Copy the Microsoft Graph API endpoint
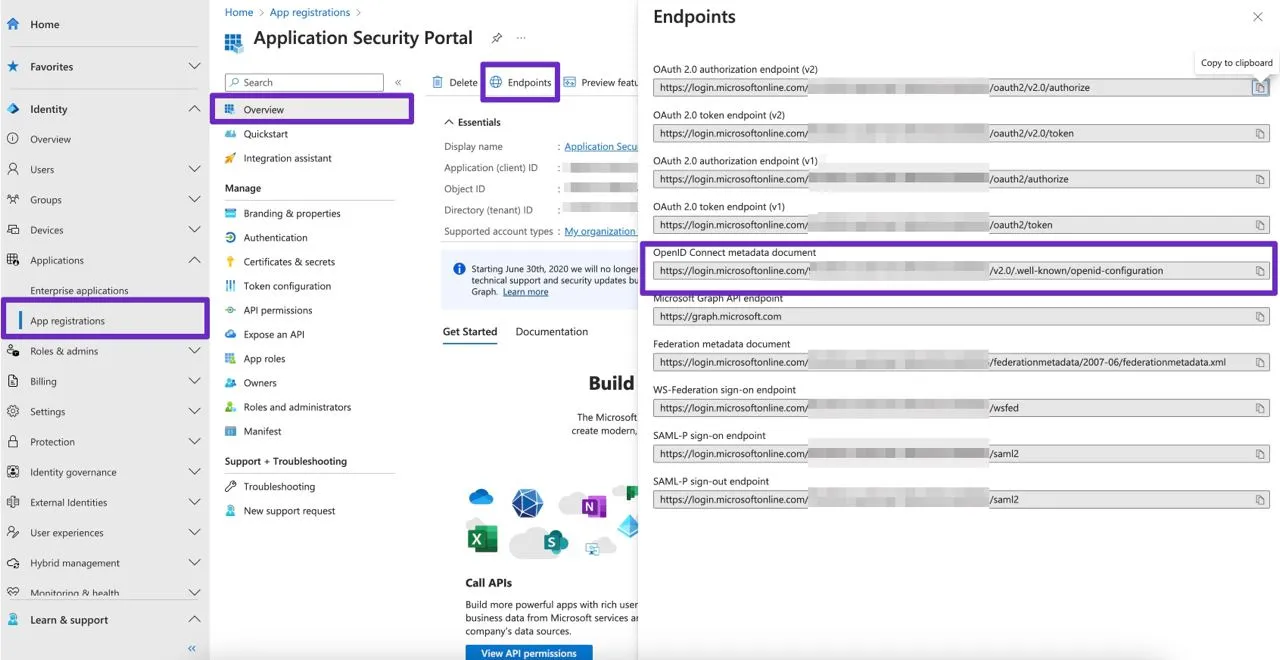1280x660 pixels. point(1260,317)
